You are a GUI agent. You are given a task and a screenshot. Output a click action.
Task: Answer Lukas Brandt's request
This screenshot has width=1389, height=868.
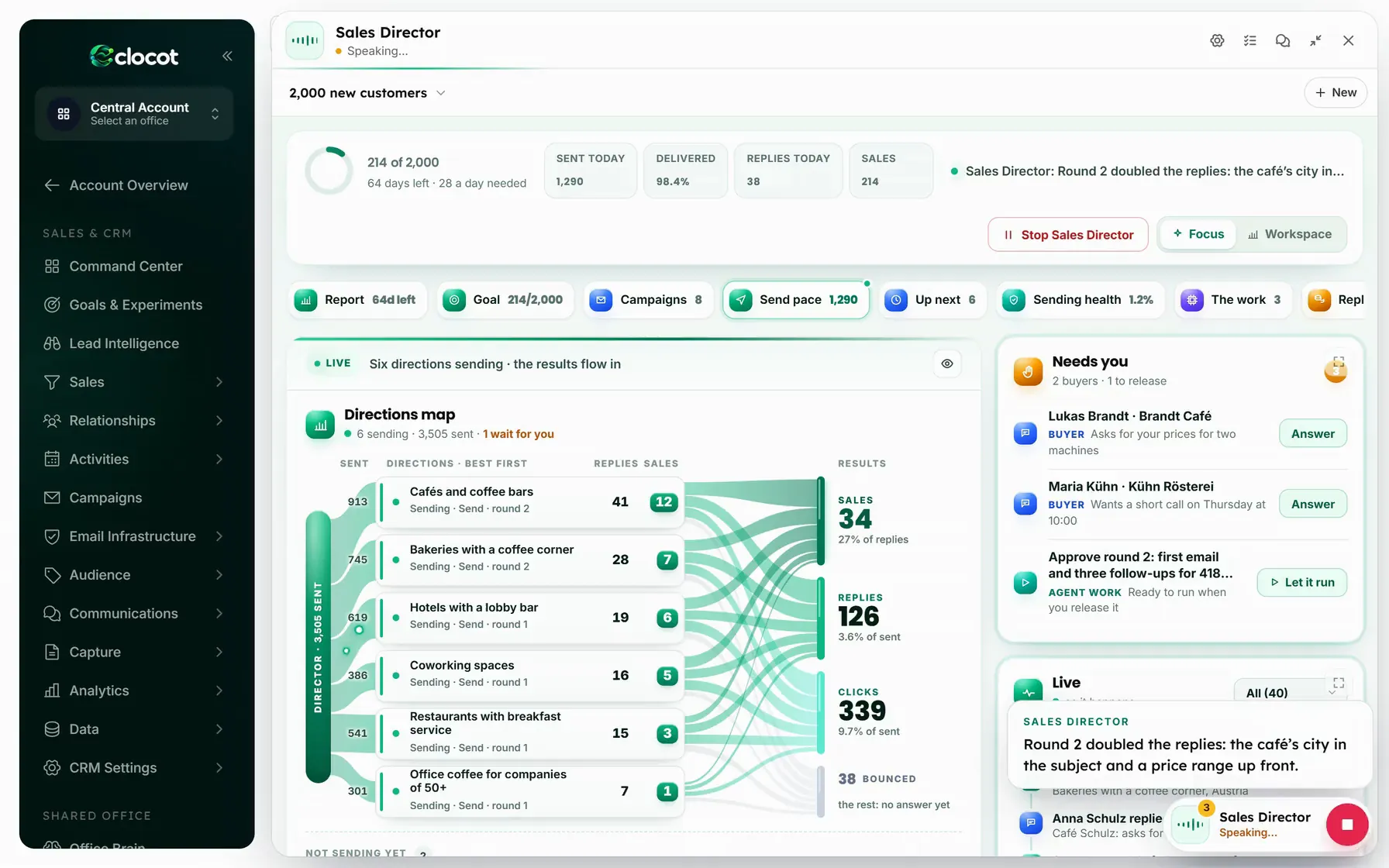point(1313,434)
